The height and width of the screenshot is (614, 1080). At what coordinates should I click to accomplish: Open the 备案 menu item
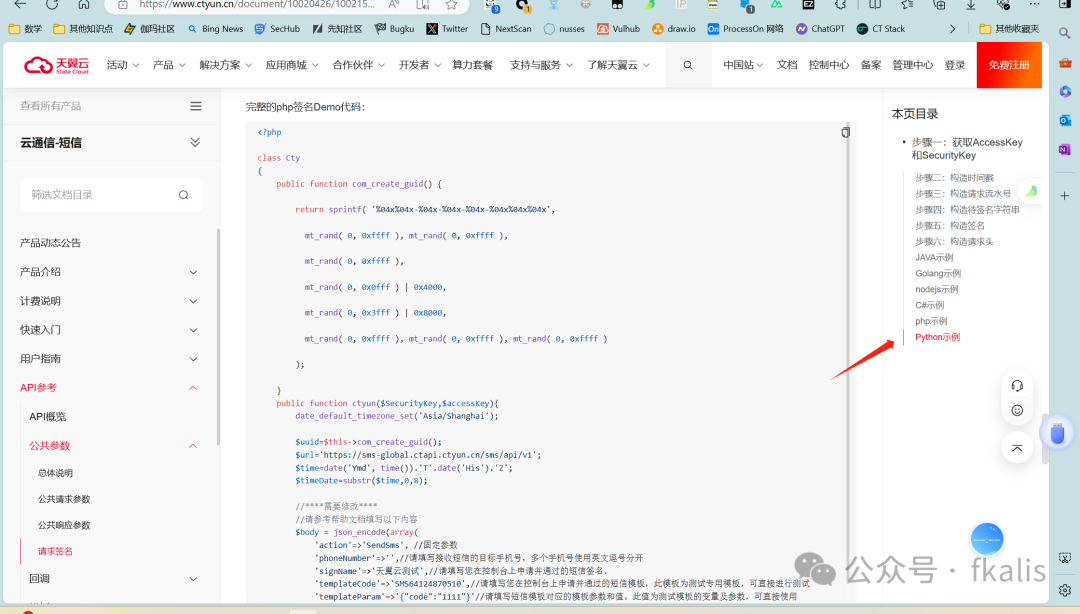pyautogui.click(x=871, y=65)
